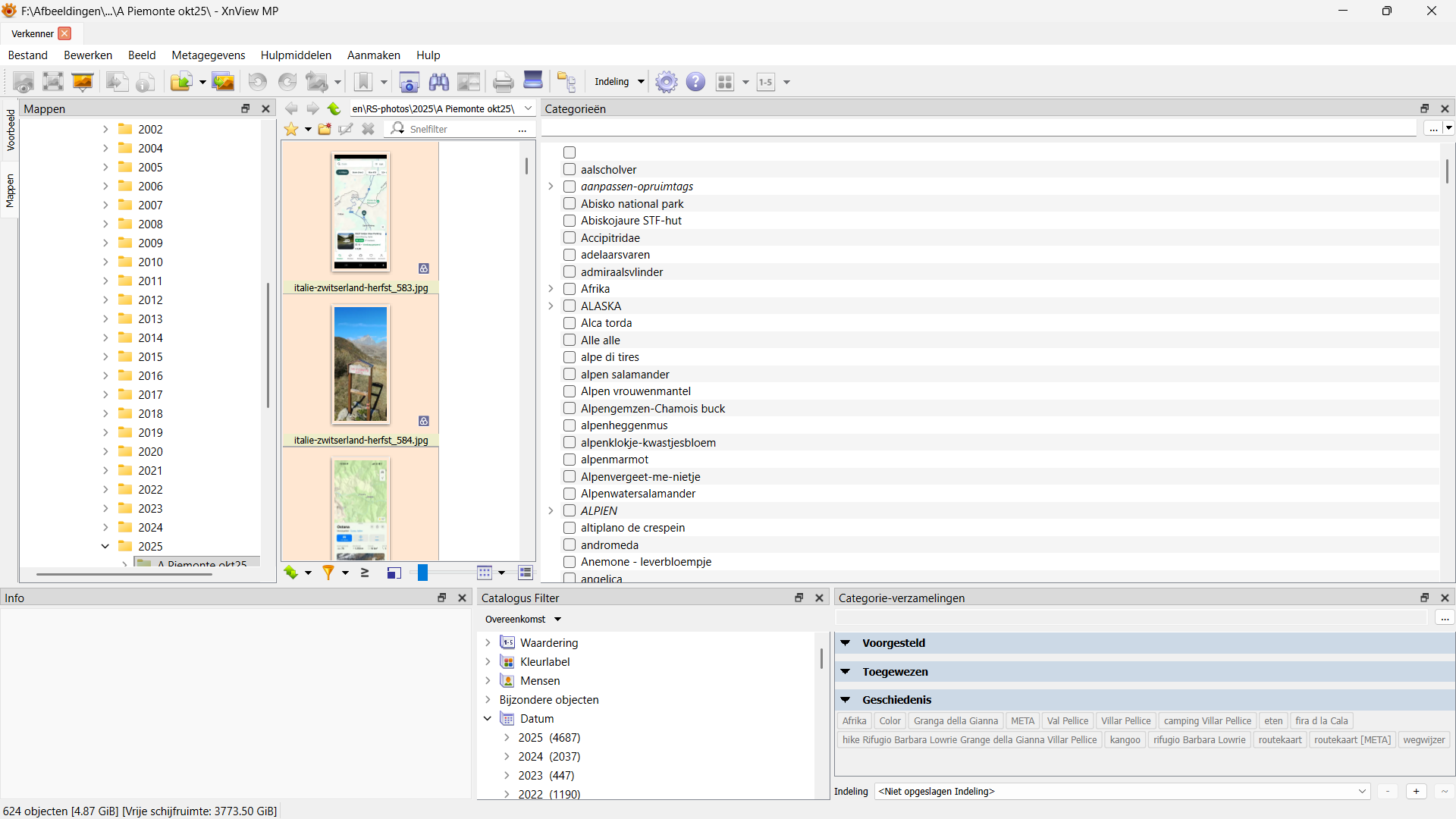Click the Print icon in toolbar
The height and width of the screenshot is (819, 1456).
tap(503, 82)
